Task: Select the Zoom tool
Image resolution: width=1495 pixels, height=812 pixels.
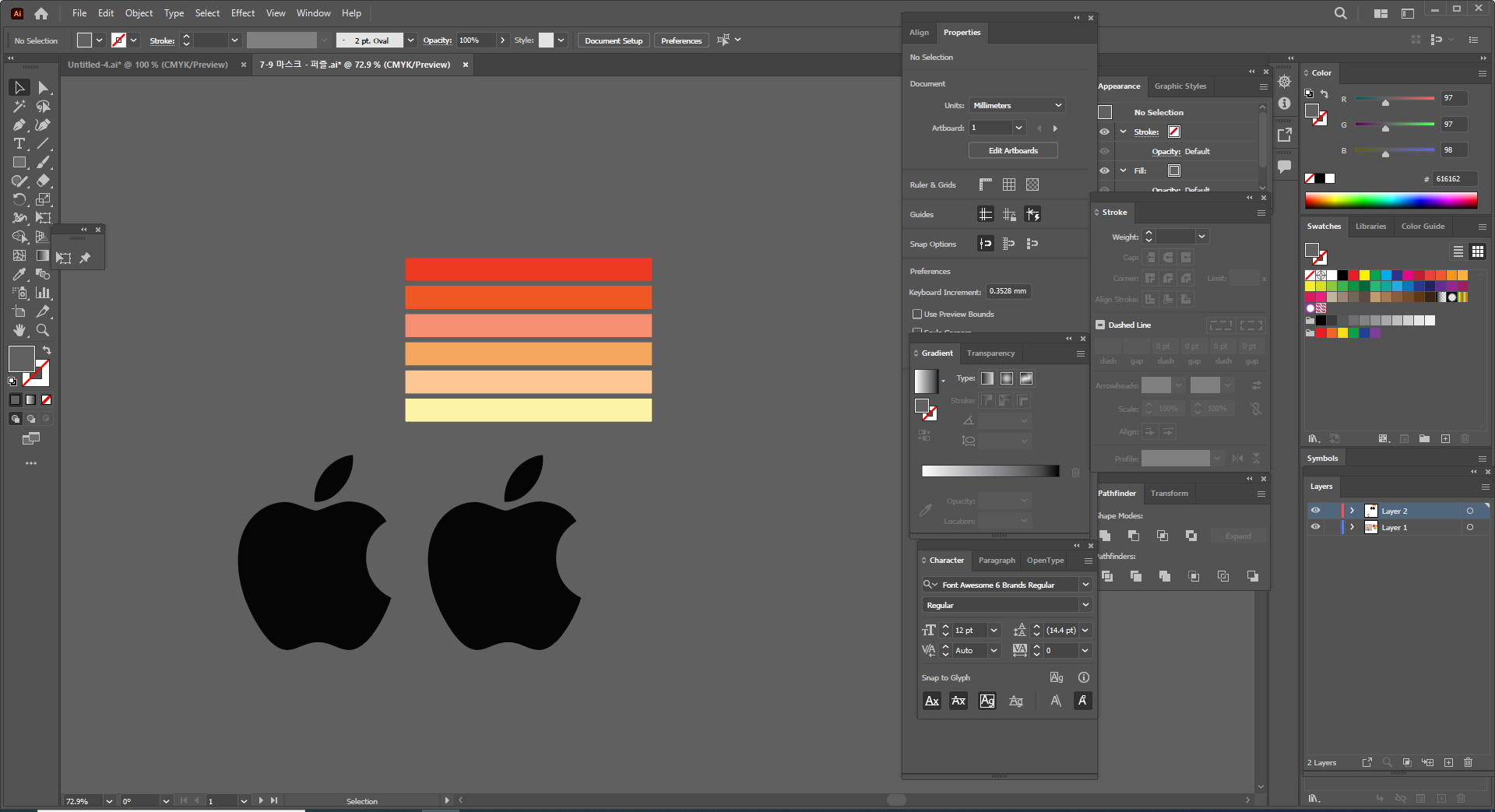Action: (x=44, y=330)
